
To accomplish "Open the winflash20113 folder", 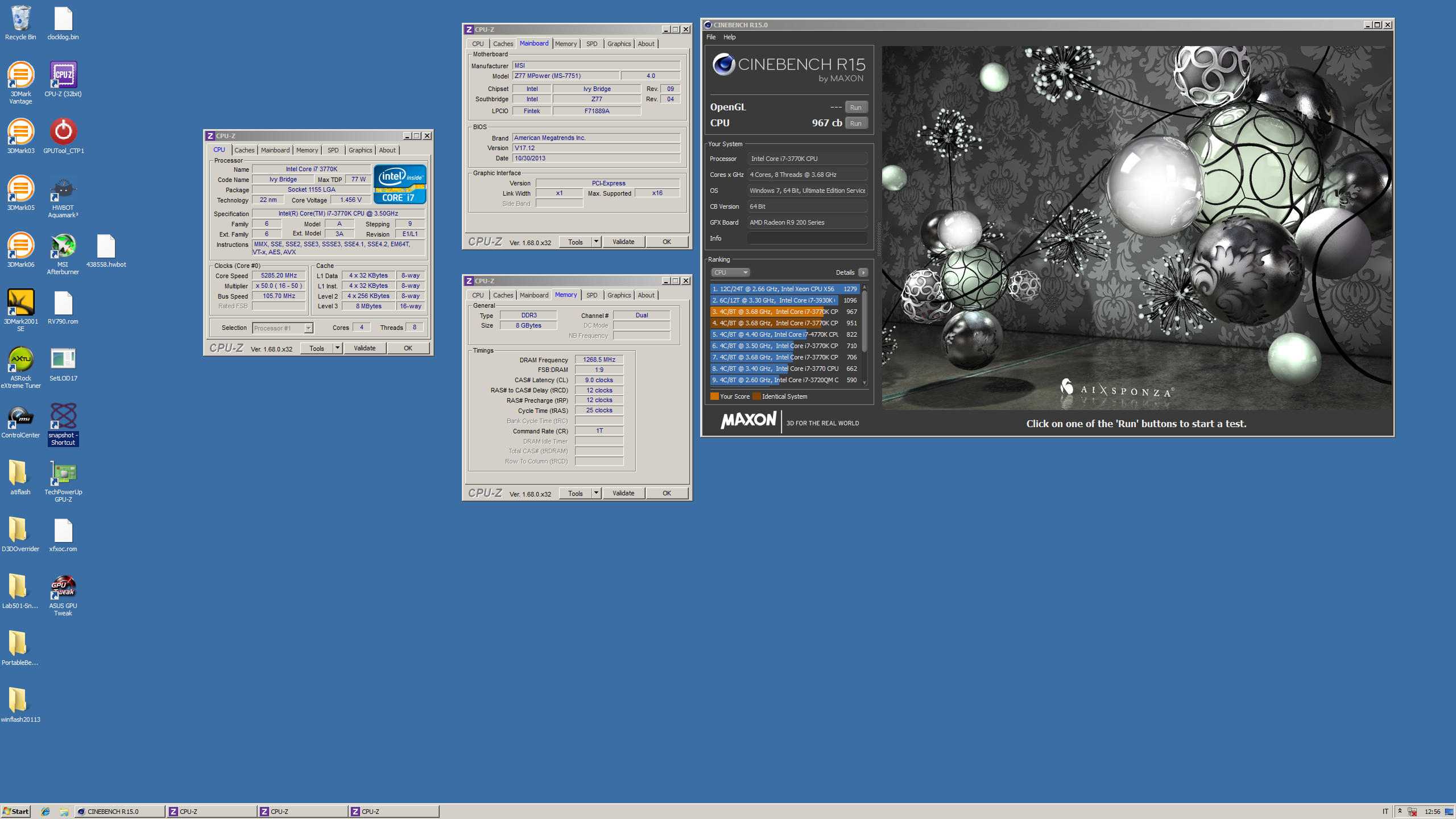I will 20,705.
